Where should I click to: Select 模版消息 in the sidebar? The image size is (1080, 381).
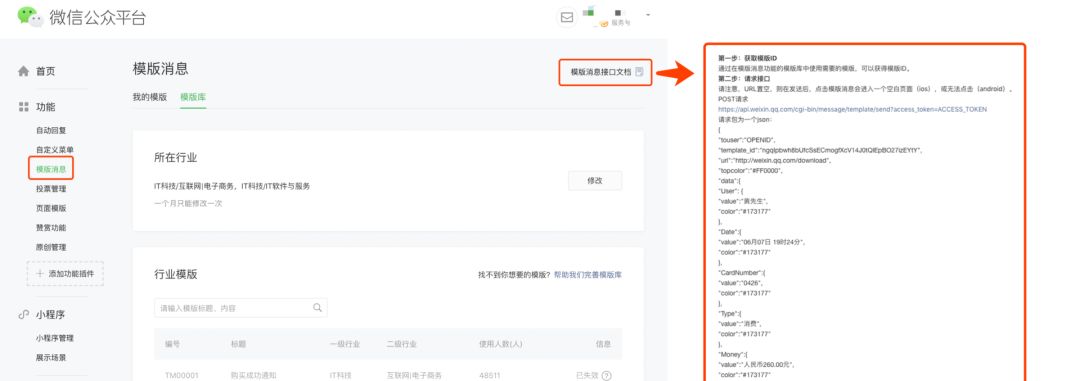click(51, 169)
